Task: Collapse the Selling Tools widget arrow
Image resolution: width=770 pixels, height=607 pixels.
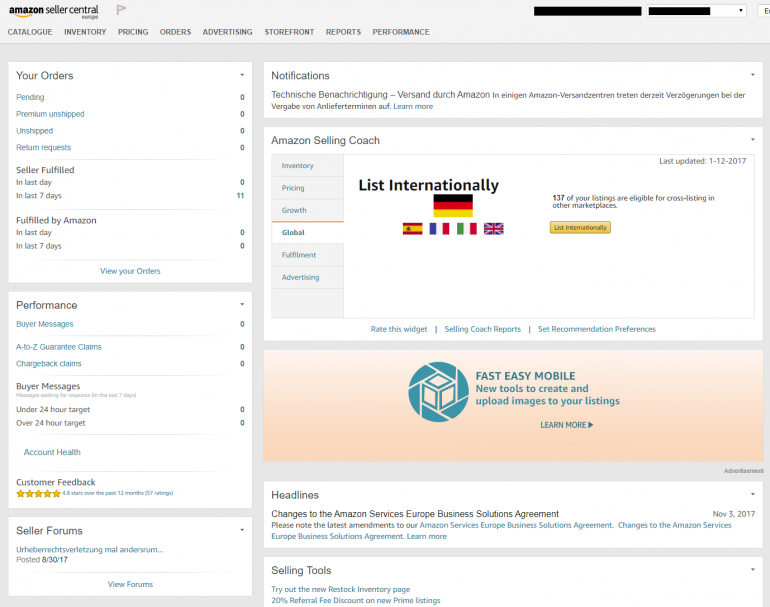Action: pyautogui.click(x=753, y=570)
